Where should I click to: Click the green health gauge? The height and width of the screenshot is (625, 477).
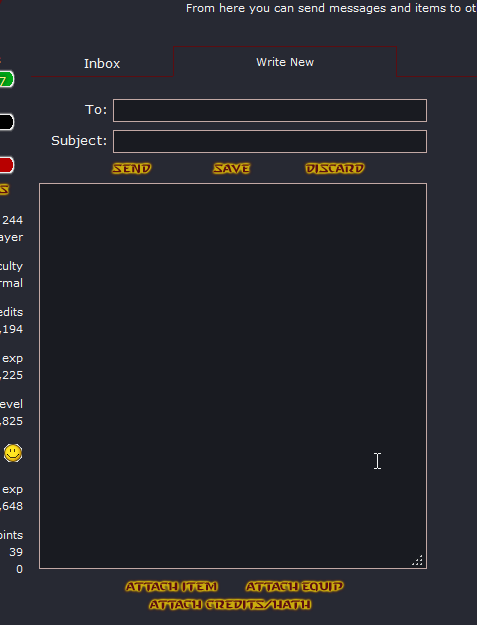6,79
